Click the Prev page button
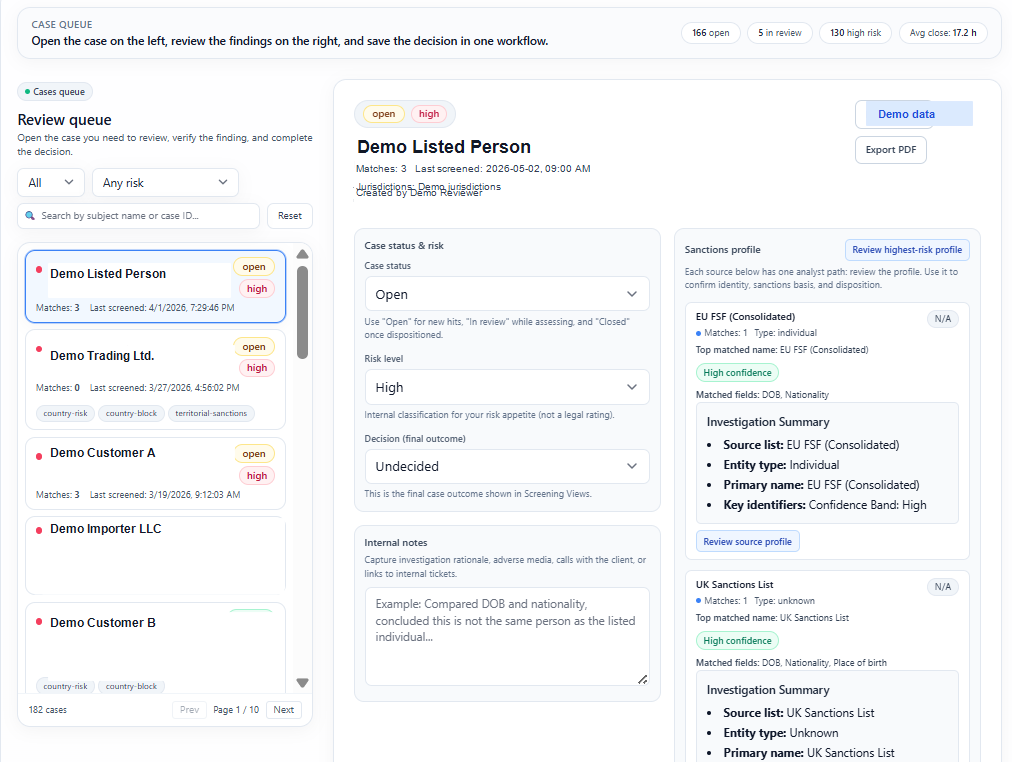1012x762 pixels. pos(189,710)
